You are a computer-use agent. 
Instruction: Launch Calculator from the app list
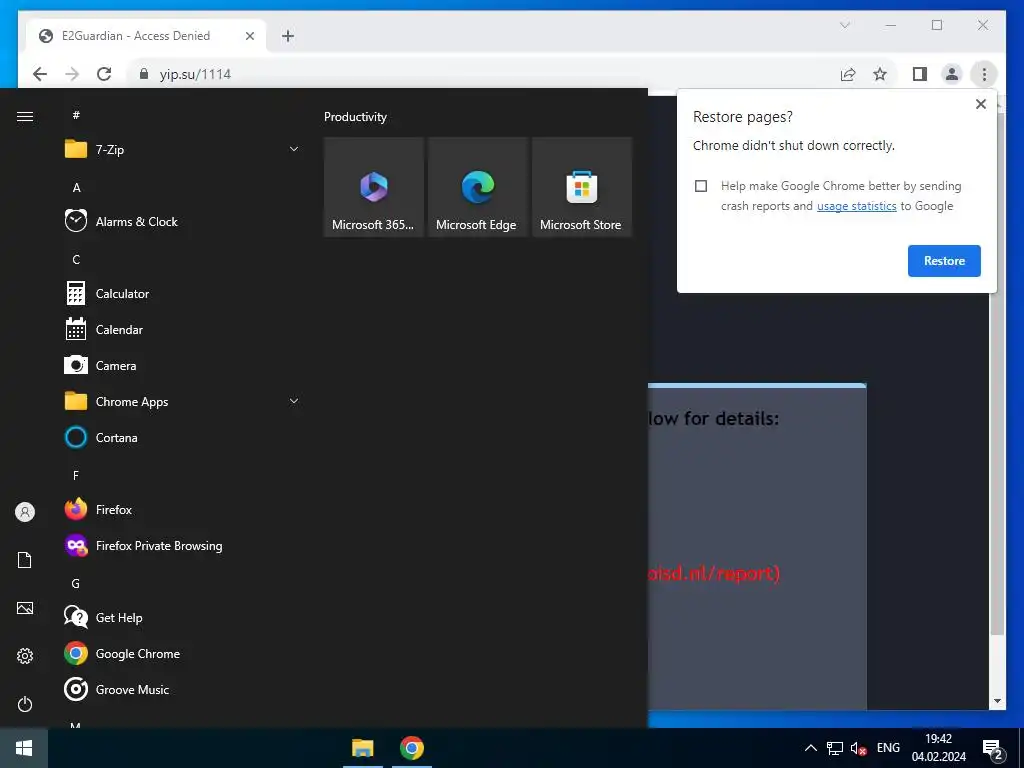coord(183,293)
